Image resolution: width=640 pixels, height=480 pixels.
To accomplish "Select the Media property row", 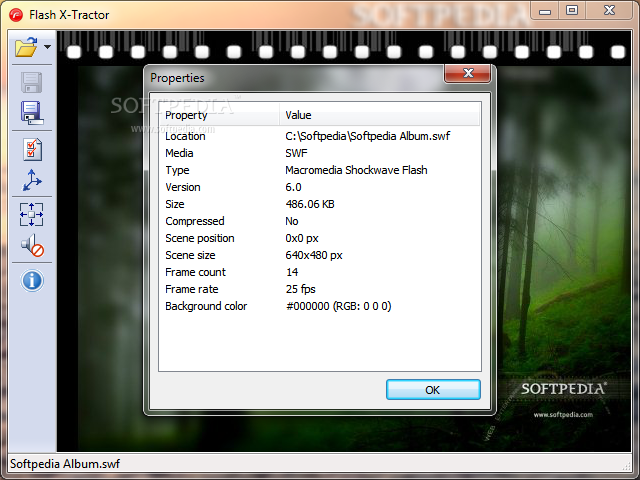I will click(320, 153).
